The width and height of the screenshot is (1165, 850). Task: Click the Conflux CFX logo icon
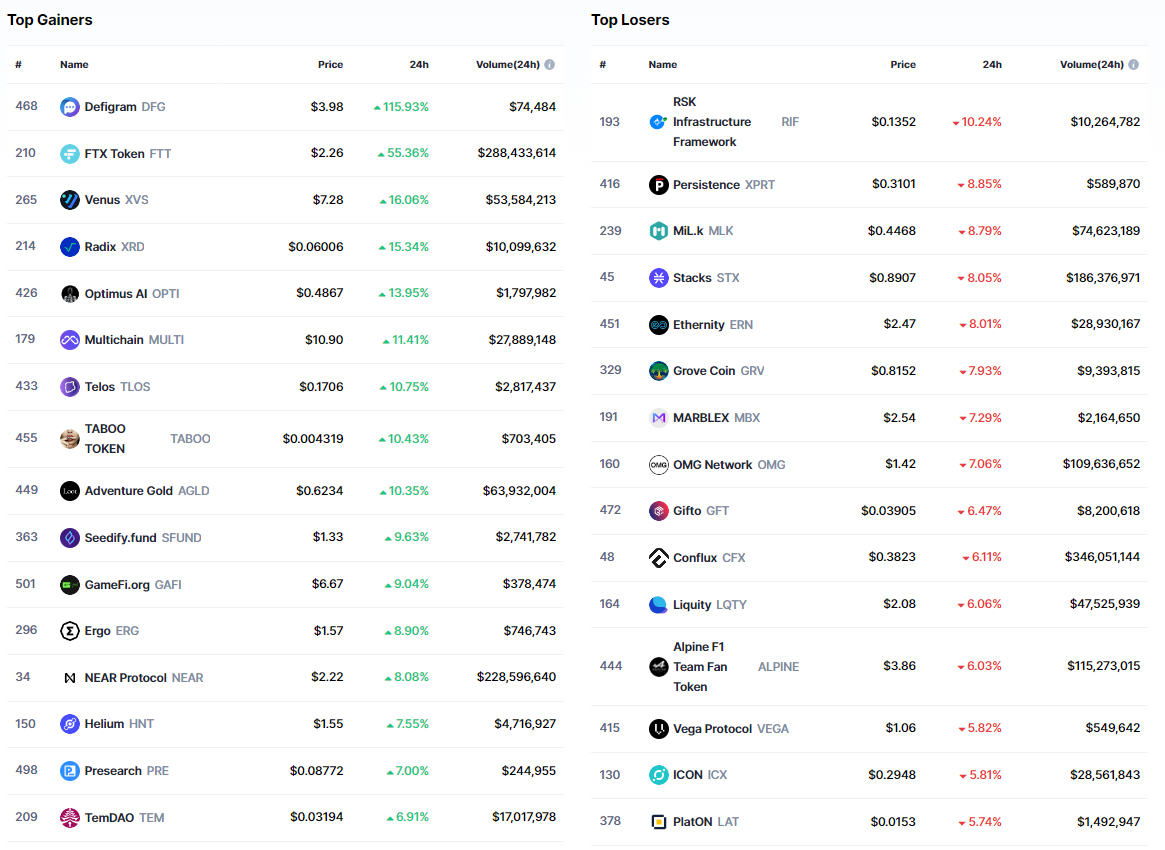[x=658, y=558]
